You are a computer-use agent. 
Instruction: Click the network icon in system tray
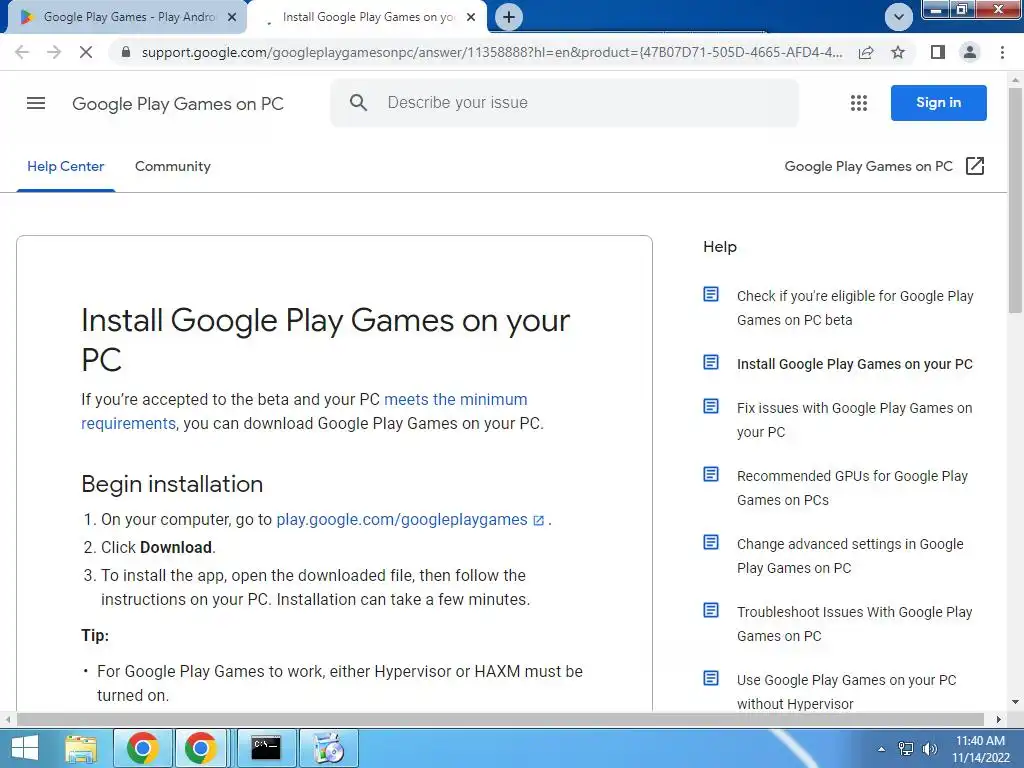pyautogui.click(x=906, y=749)
